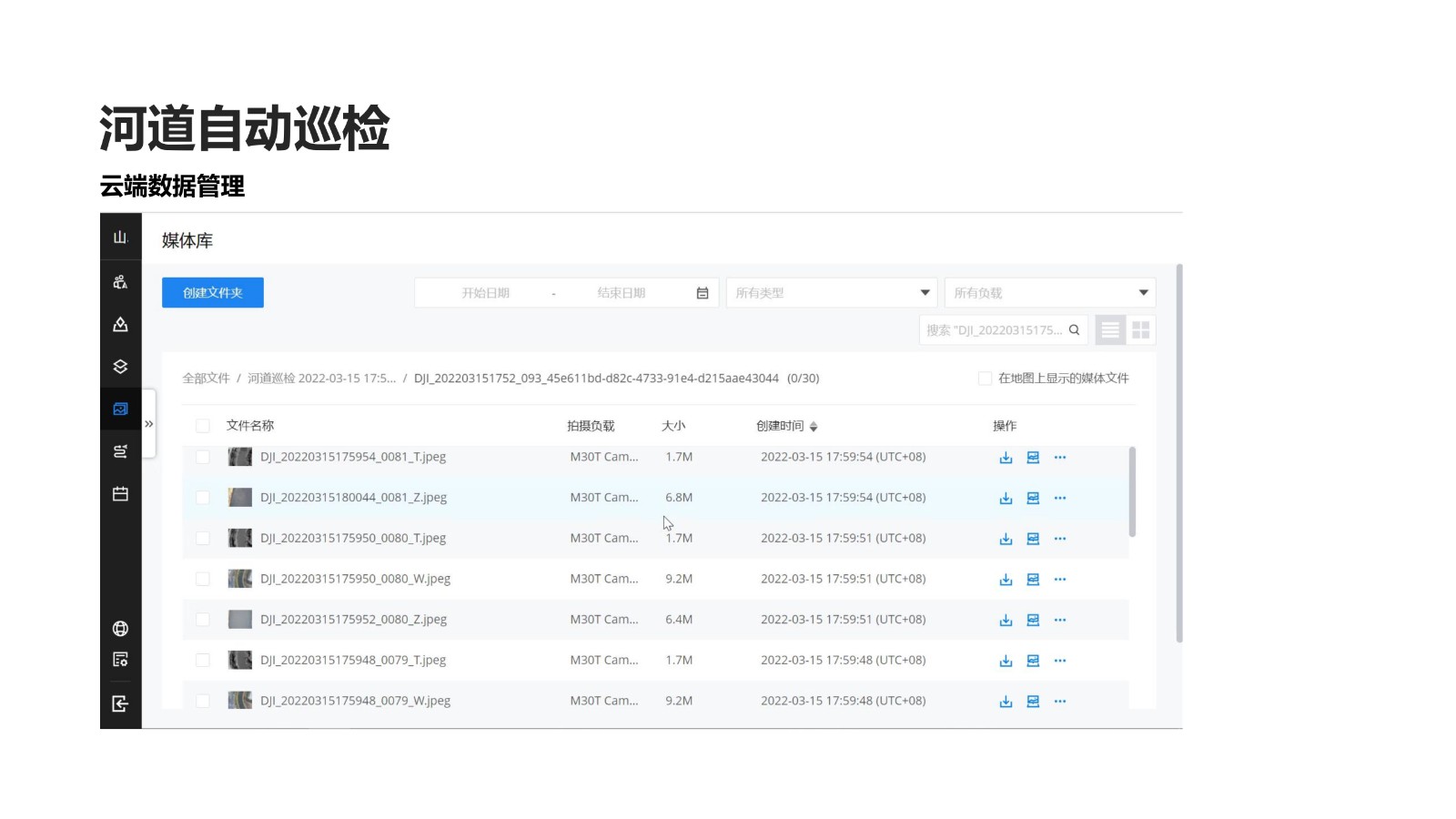Open the media library sidebar icon
Screen dimensions: 1456x819
pos(120,409)
